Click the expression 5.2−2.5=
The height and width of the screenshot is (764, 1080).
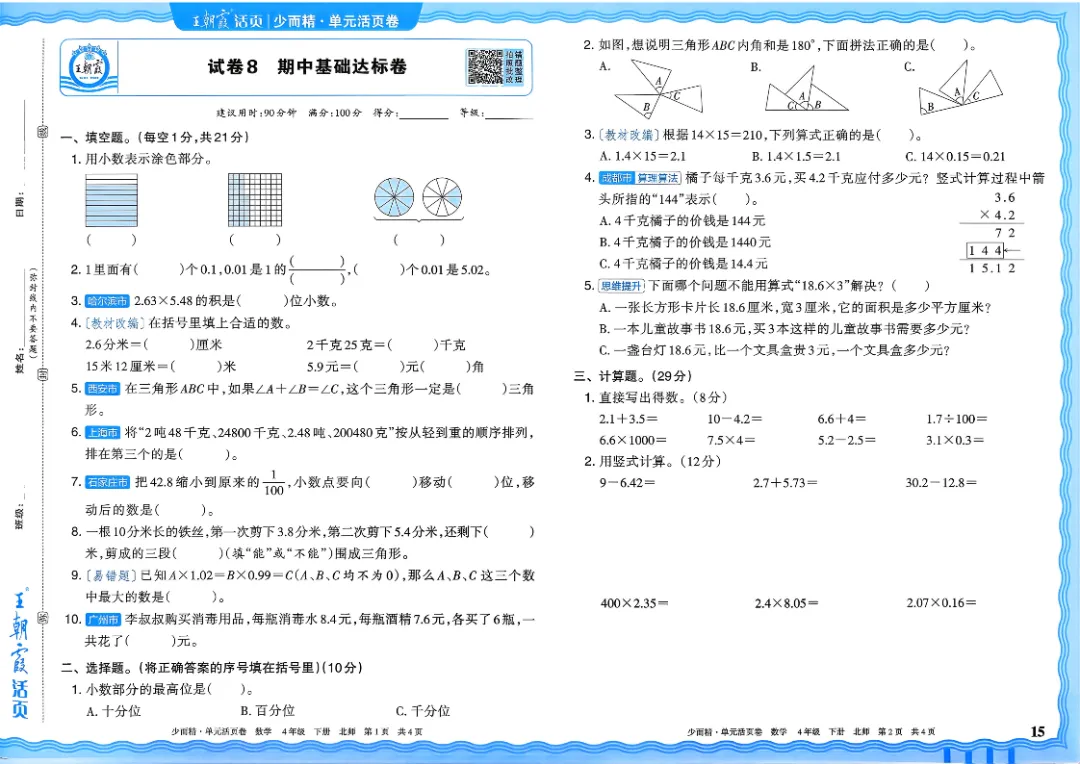pos(847,440)
